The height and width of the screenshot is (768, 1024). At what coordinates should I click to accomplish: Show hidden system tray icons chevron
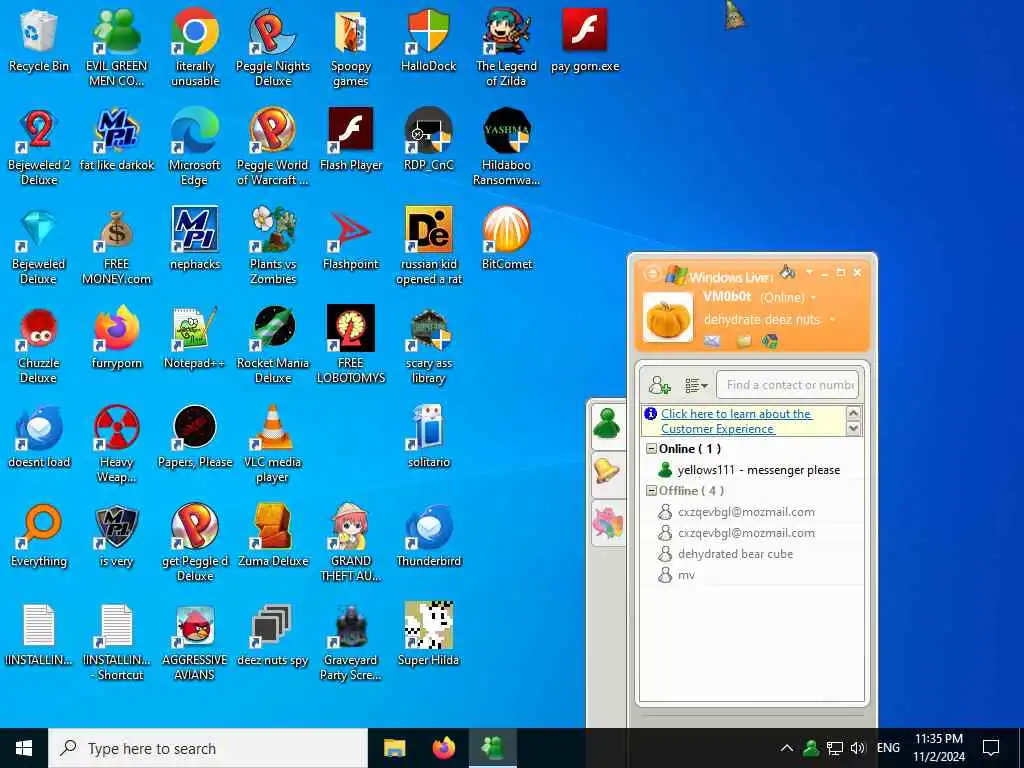point(787,748)
